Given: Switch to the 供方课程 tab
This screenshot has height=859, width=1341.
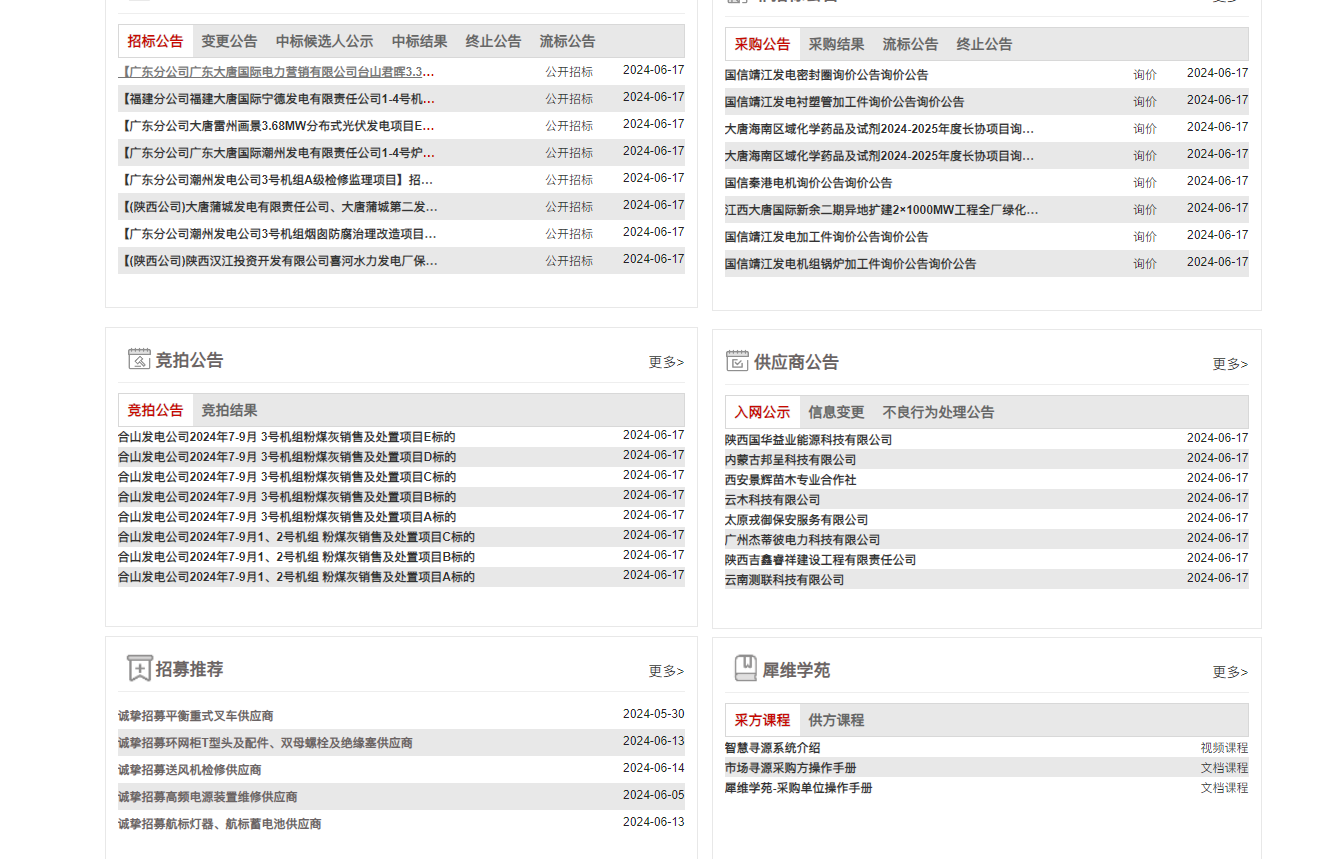Looking at the screenshot, I should [x=836, y=720].
